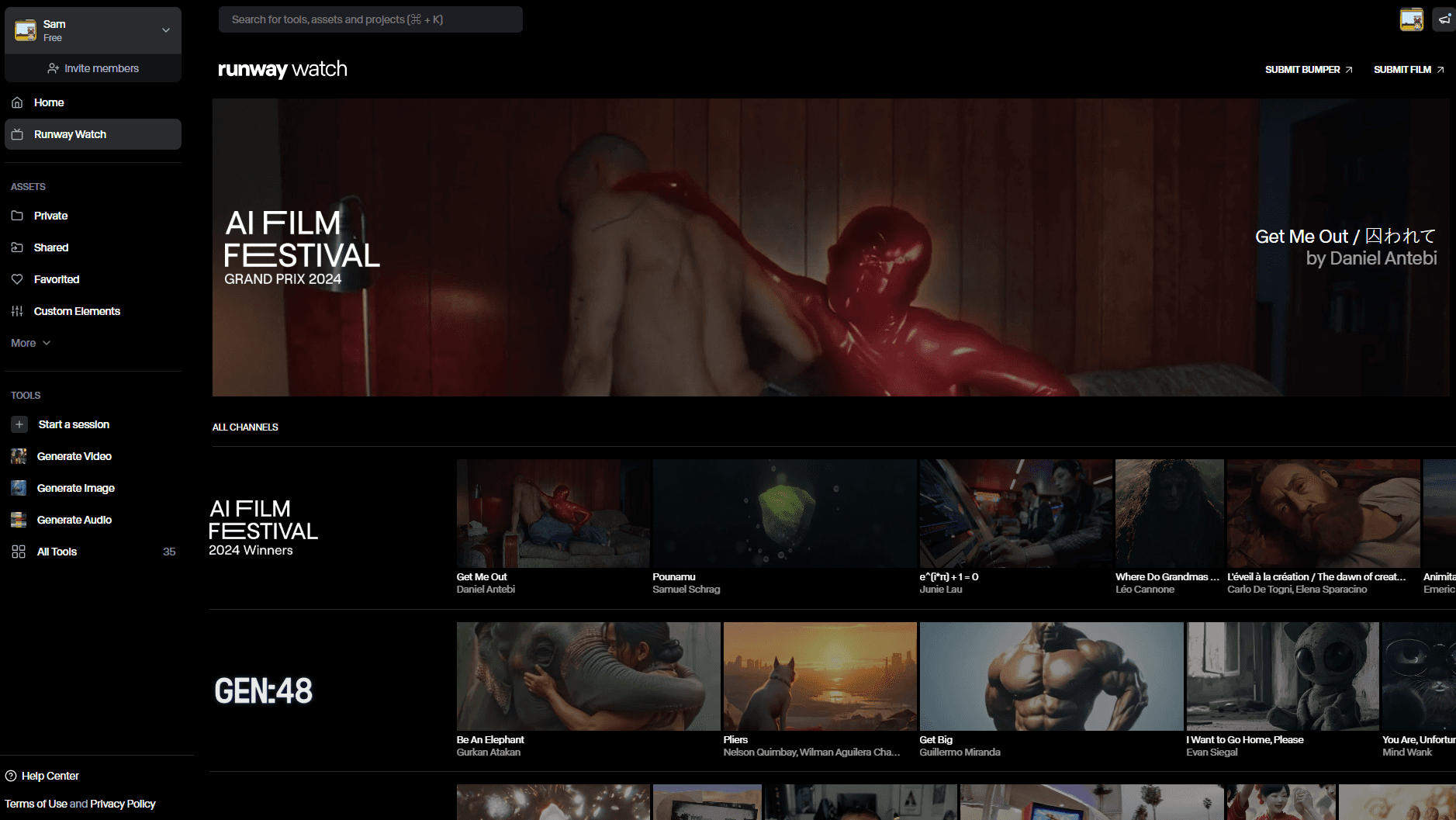The height and width of the screenshot is (820, 1456).
Task: Click the plus icon beside Start a session
Action: click(x=19, y=424)
